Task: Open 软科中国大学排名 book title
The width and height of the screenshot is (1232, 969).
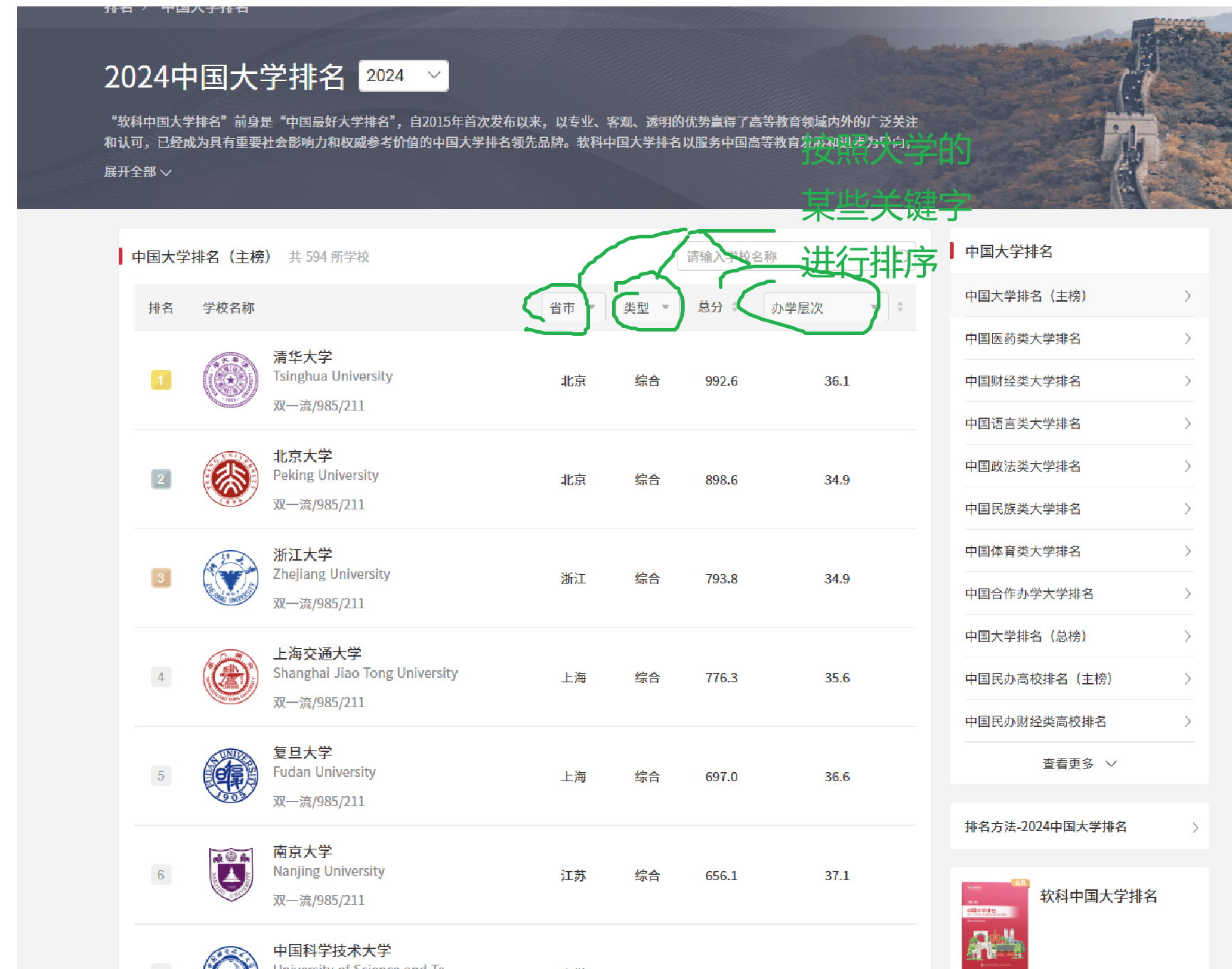Action: point(1098,896)
